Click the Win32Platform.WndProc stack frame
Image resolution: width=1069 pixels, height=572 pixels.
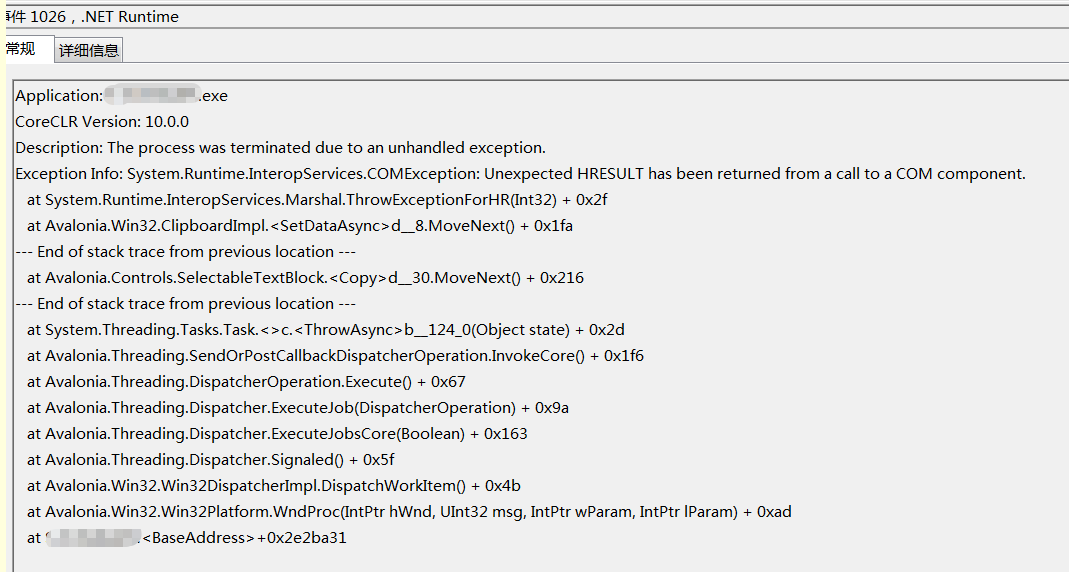coord(409,512)
